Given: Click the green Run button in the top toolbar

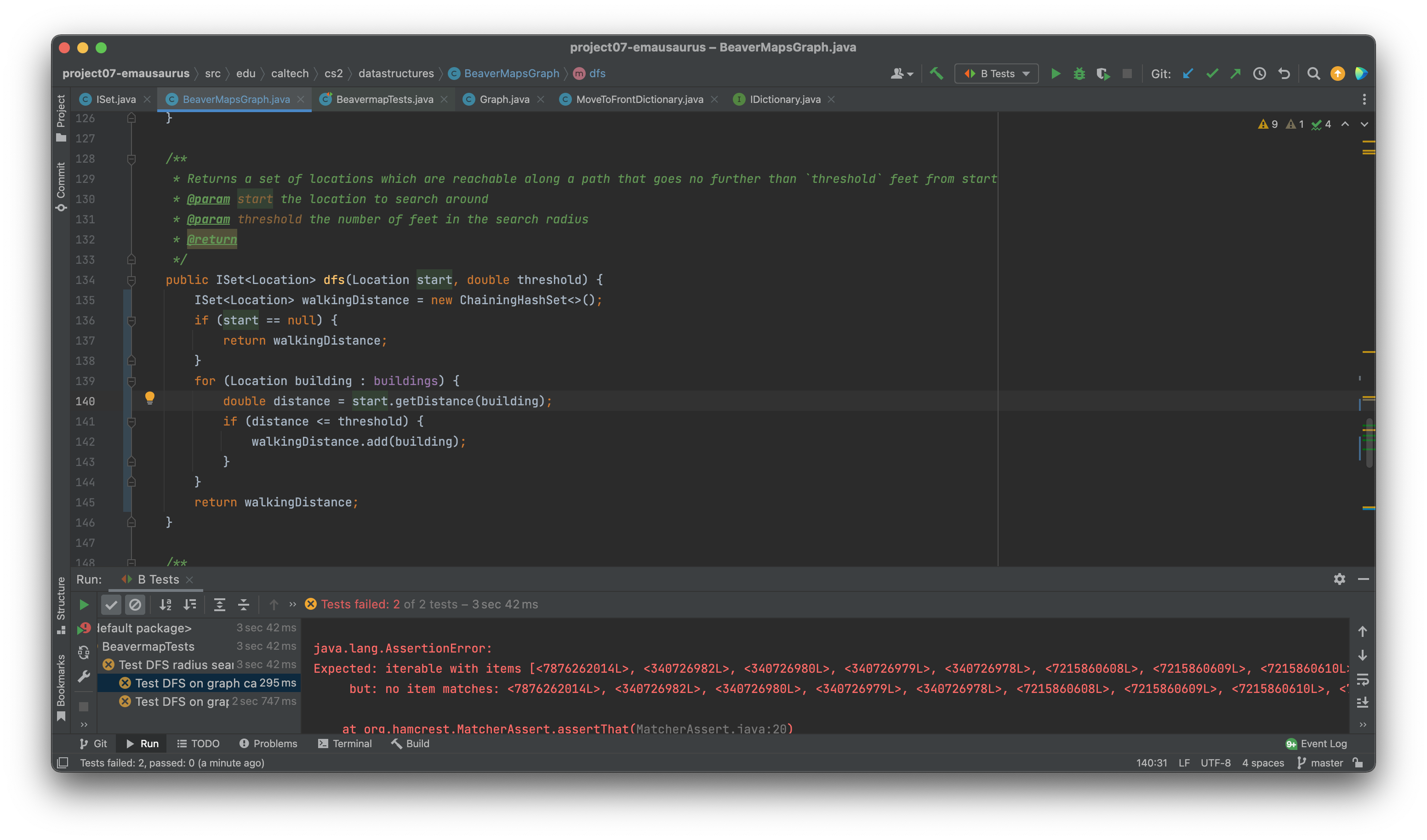Looking at the screenshot, I should tap(1056, 74).
